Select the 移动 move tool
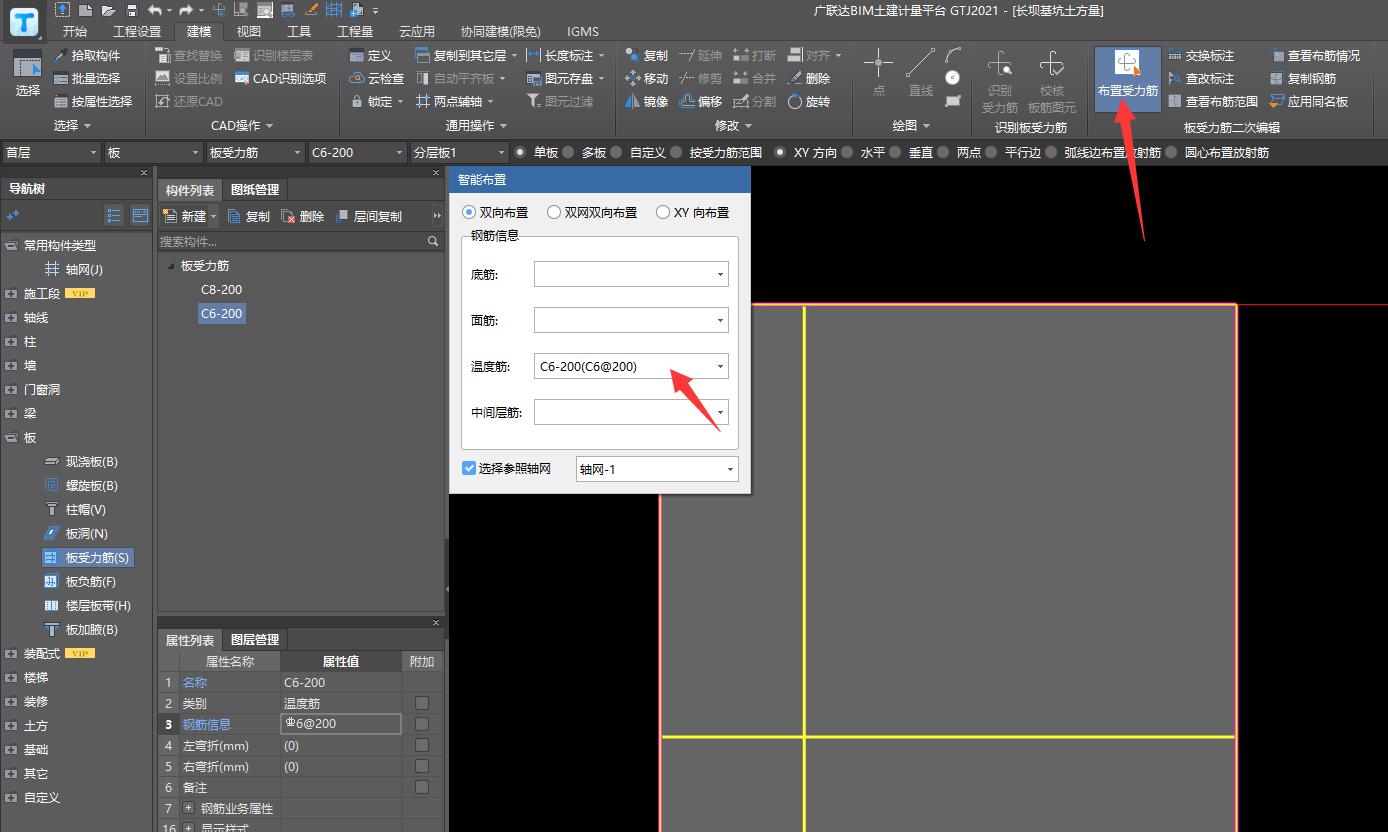Screen dimensions: 1388x832 tap(647, 79)
